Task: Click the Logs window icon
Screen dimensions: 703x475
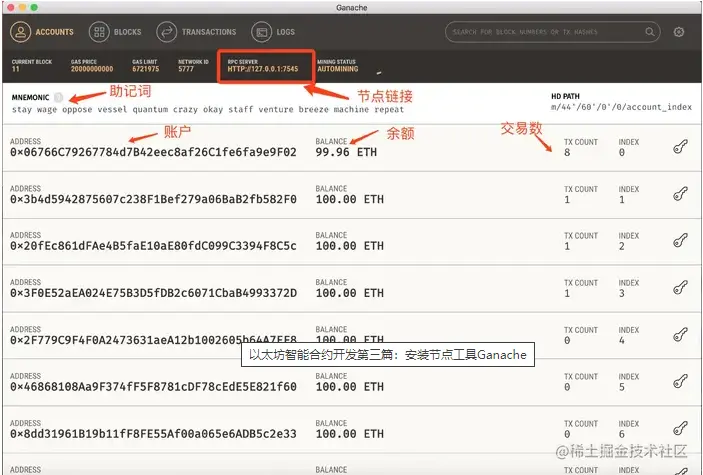Action: [261, 32]
